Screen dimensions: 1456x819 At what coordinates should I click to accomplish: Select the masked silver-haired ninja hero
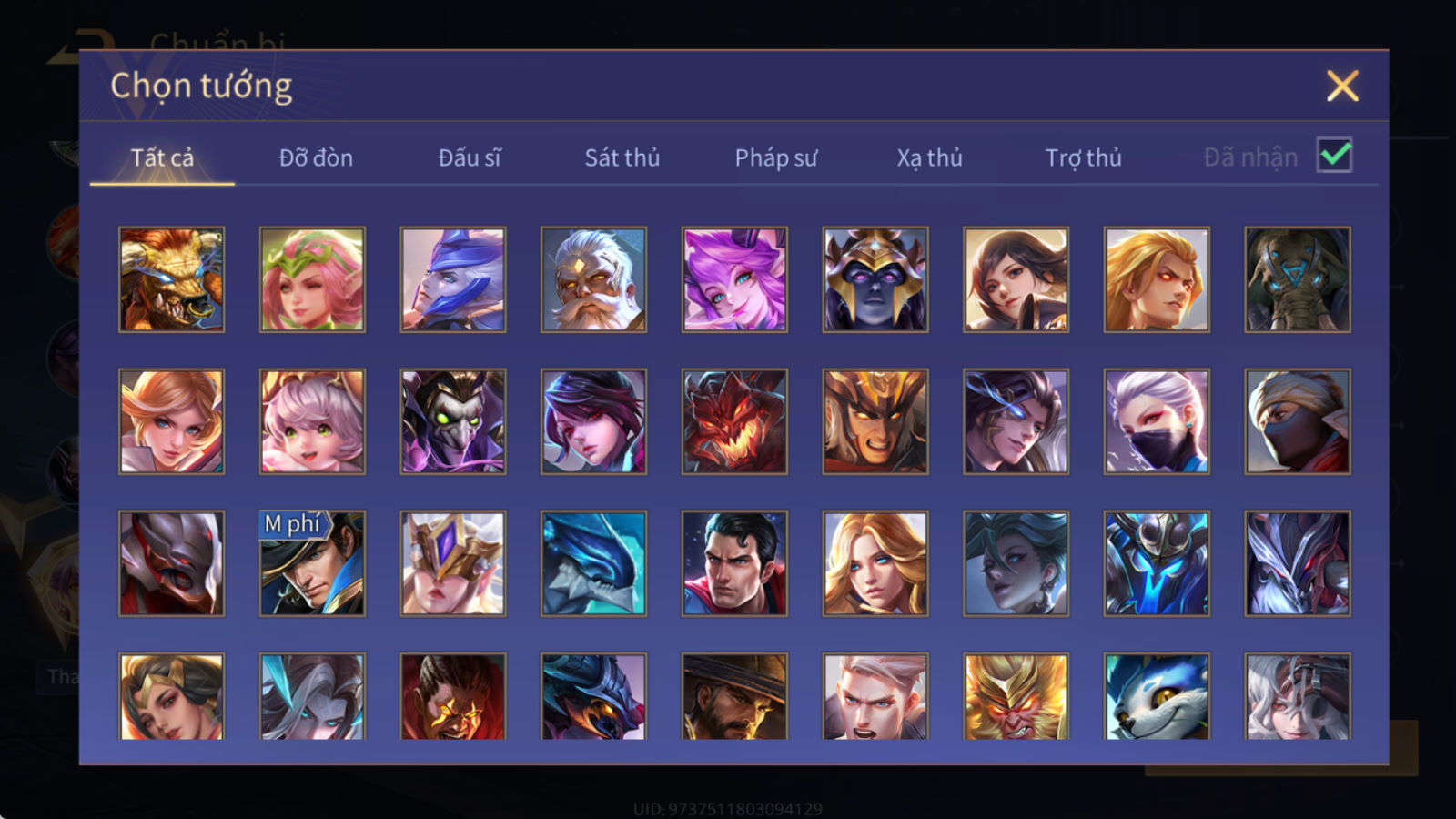tap(1157, 421)
